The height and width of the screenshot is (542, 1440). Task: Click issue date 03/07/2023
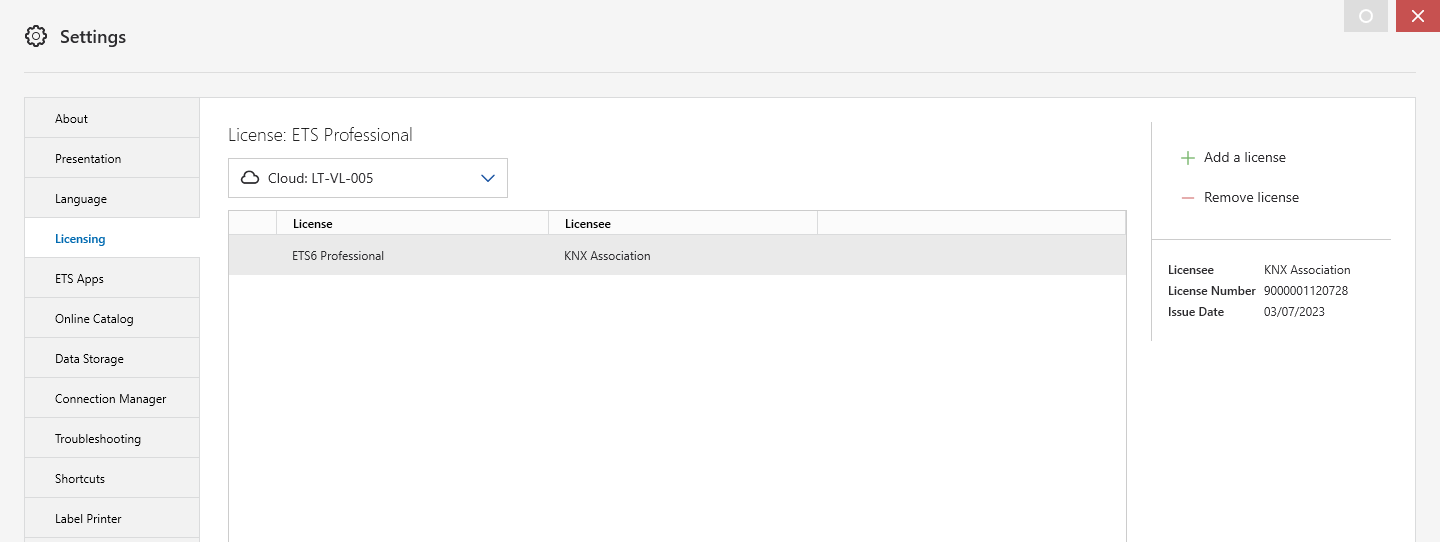[1294, 312]
